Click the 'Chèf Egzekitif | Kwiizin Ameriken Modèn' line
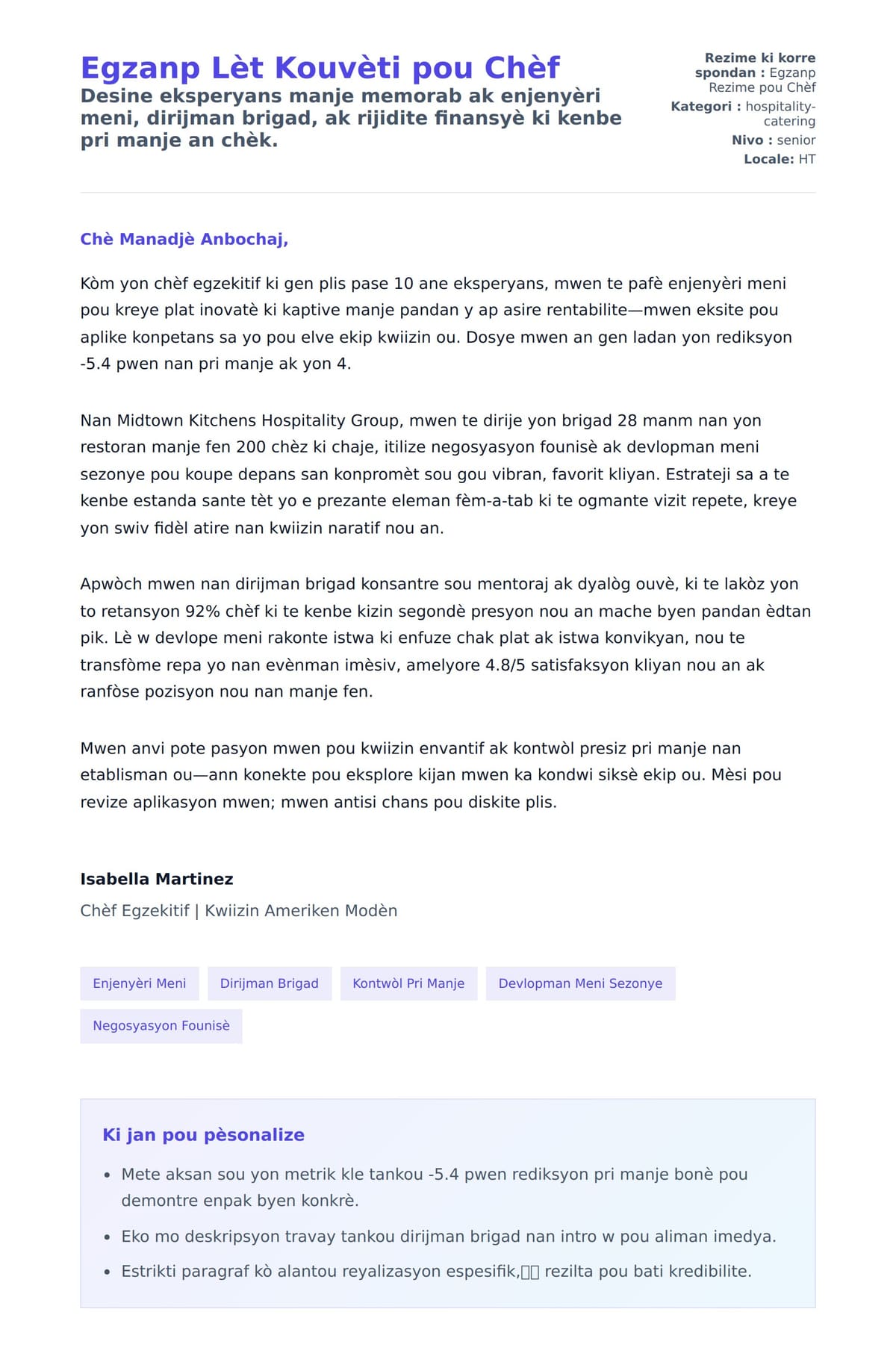 (239, 911)
